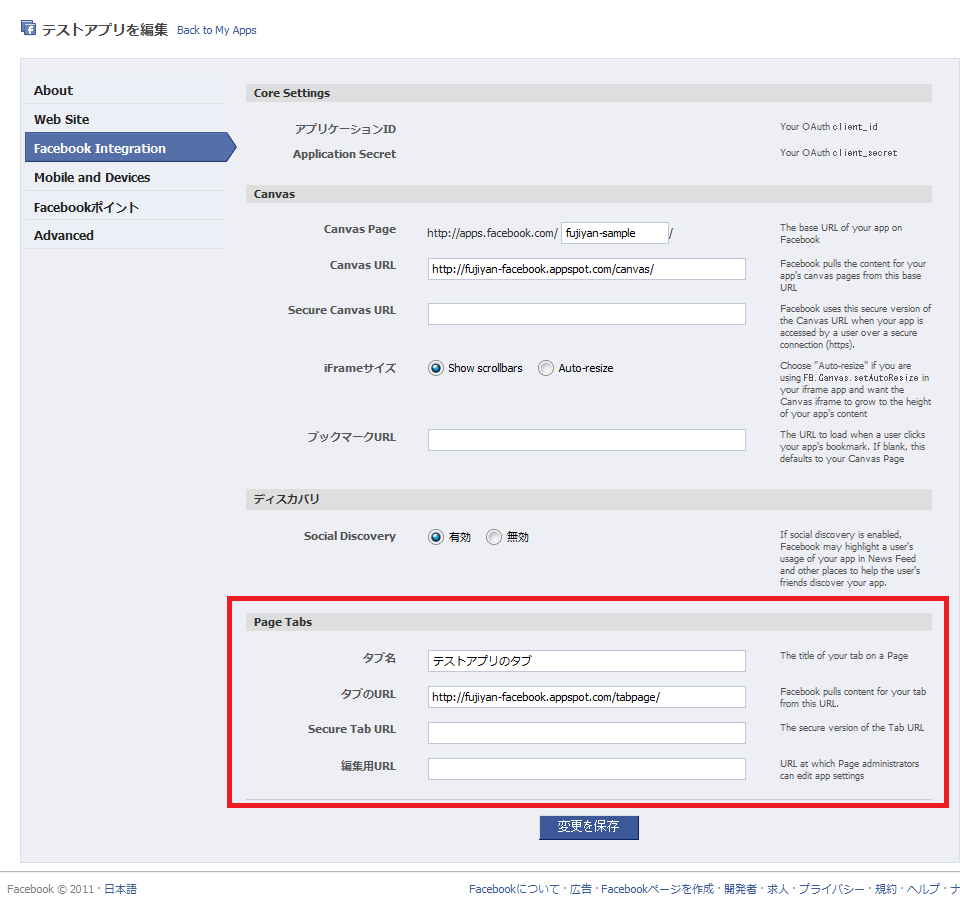The width and height of the screenshot is (960, 900).
Task: Click the タブ名 text field
Action: 587,661
